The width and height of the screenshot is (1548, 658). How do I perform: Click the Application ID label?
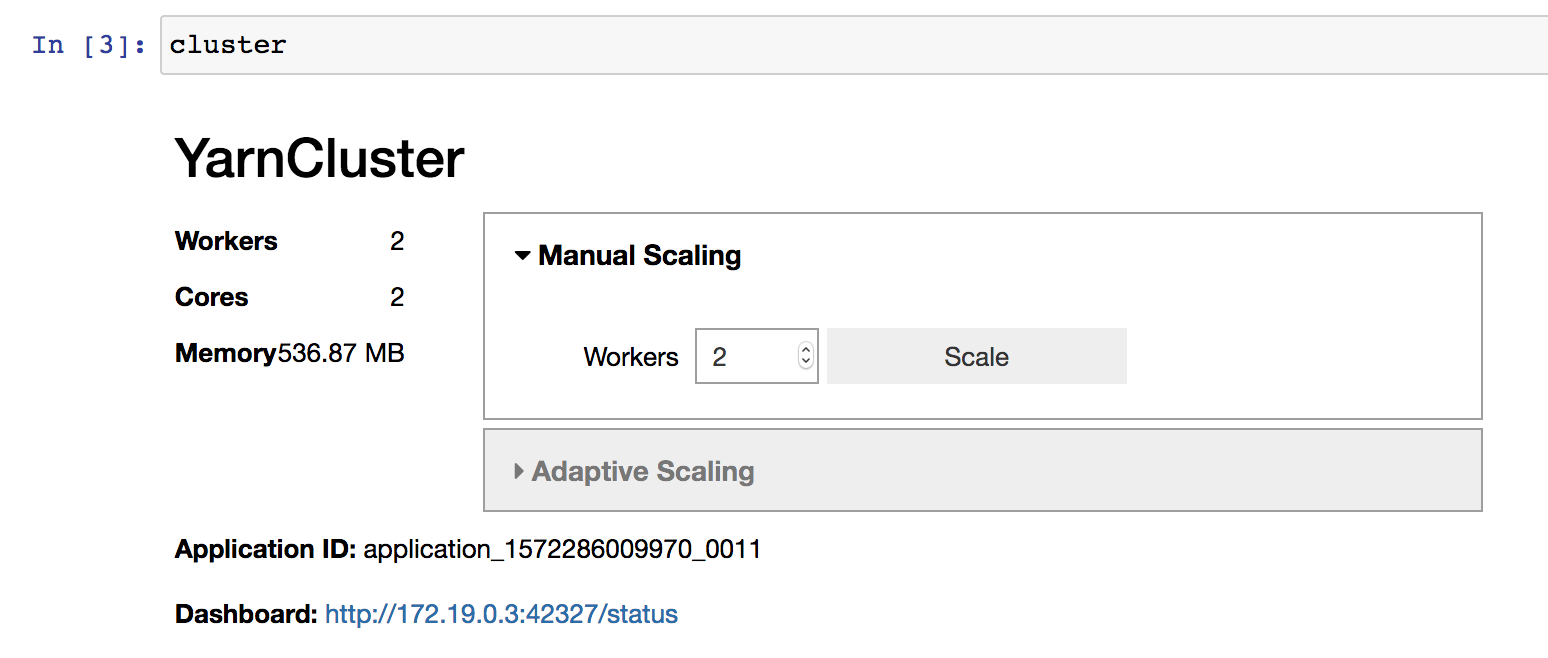coord(265,550)
